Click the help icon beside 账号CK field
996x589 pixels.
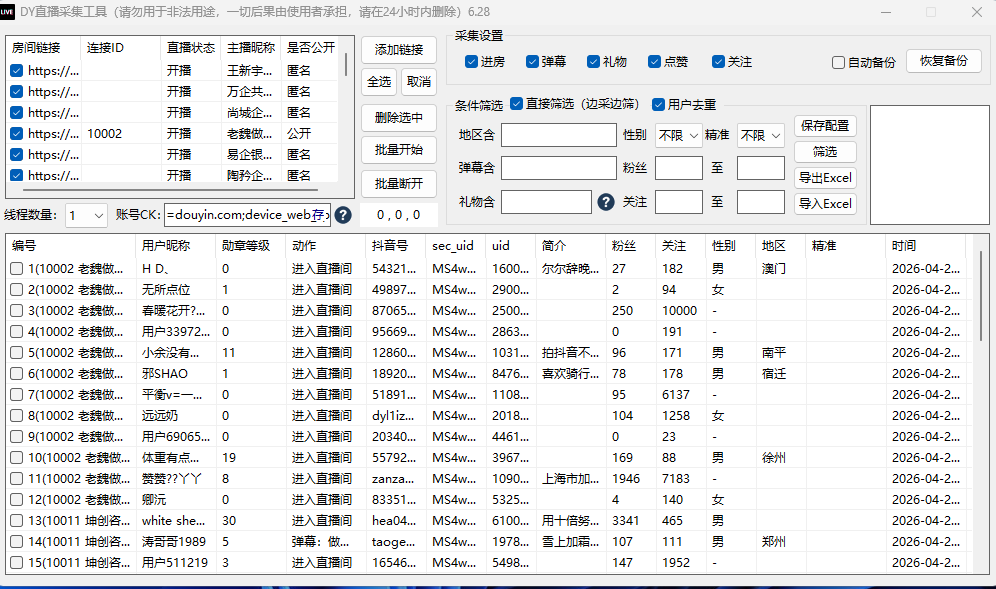pos(343,215)
